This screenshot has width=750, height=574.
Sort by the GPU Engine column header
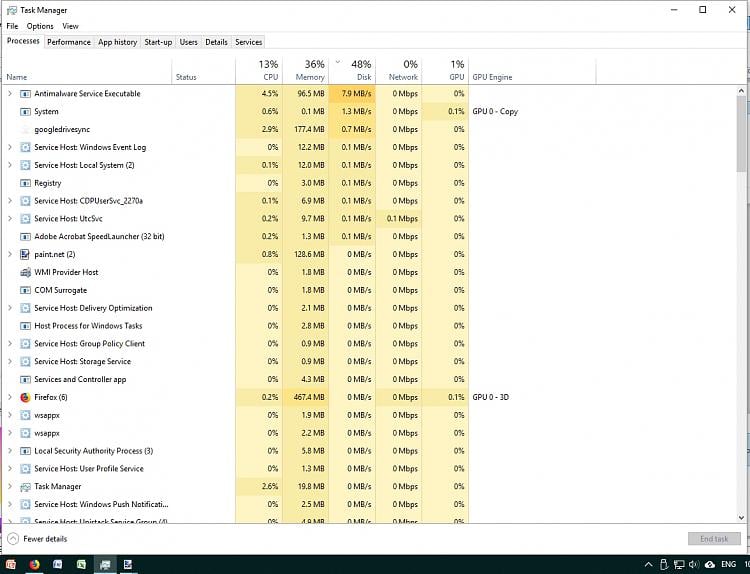[532, 71]
